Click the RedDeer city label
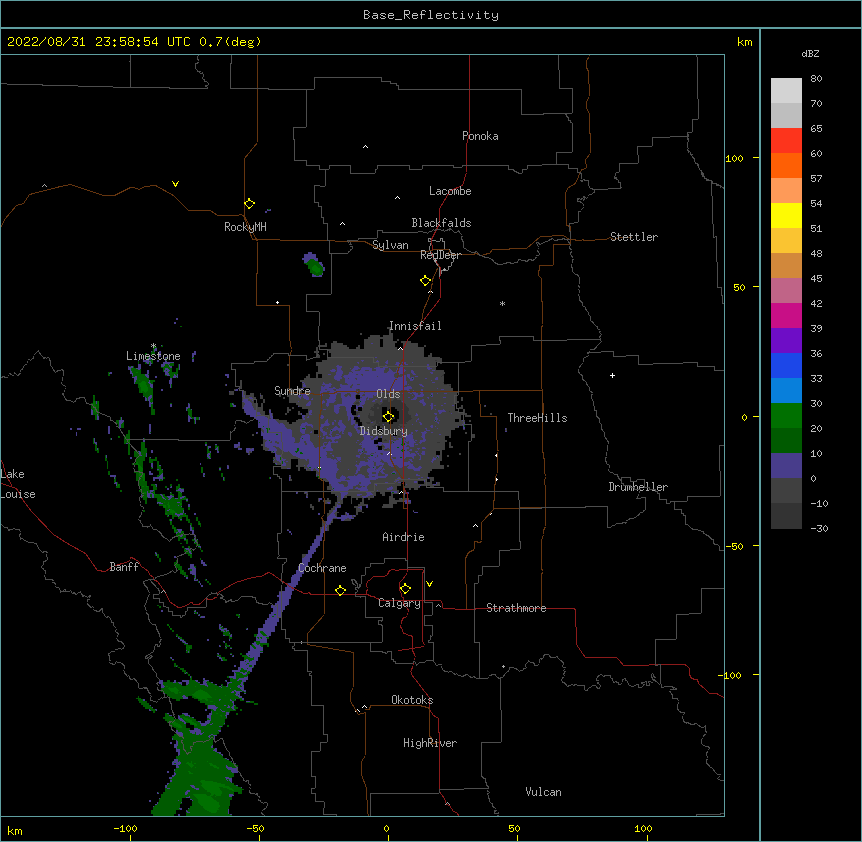 [x=440, y=255]
